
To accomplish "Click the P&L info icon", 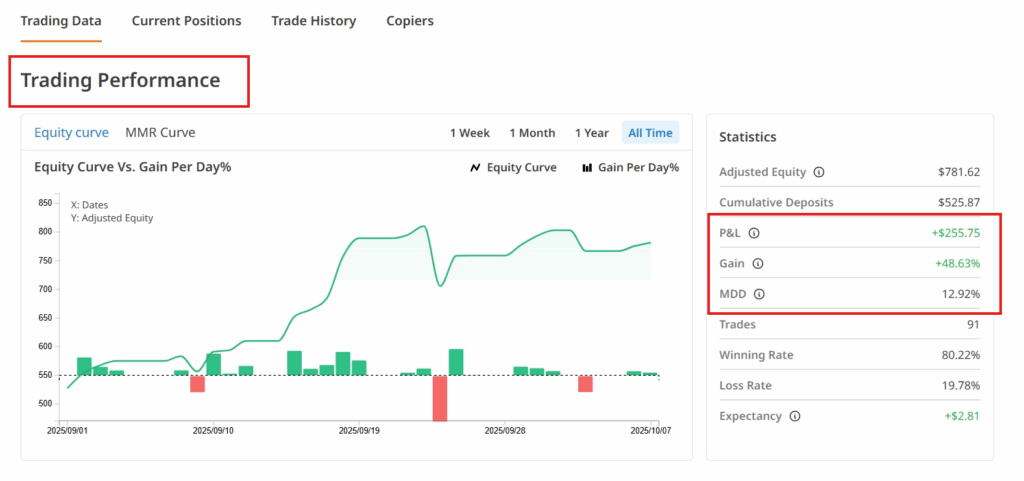I will [754, 233].
